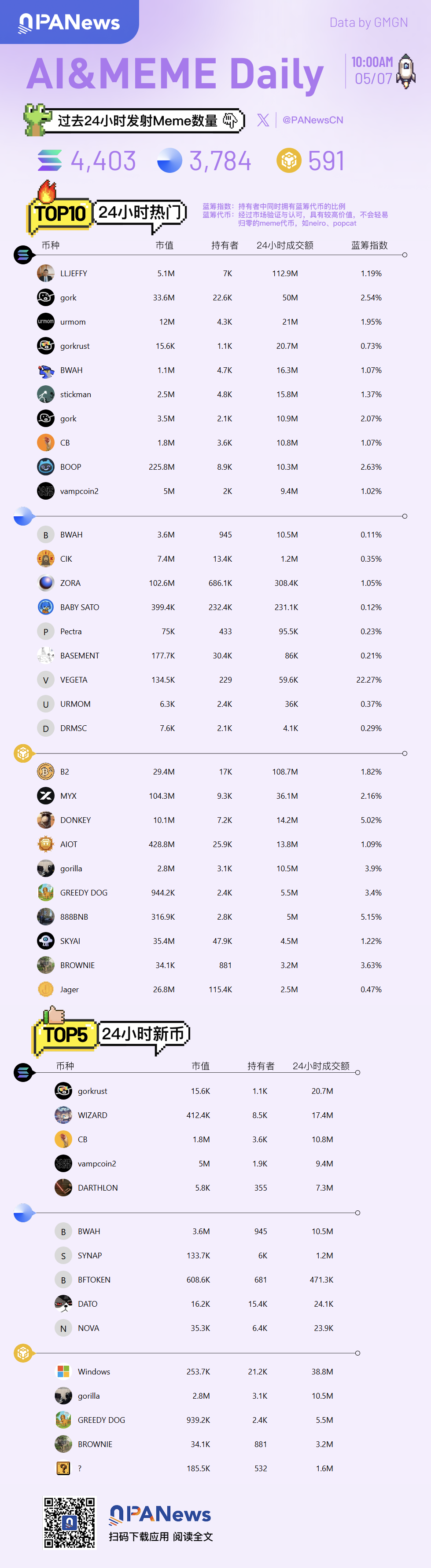Click the Data by GMGN text
This screenshot has width=431, height=1568.
pyautogui.click(x=368, y=22)
